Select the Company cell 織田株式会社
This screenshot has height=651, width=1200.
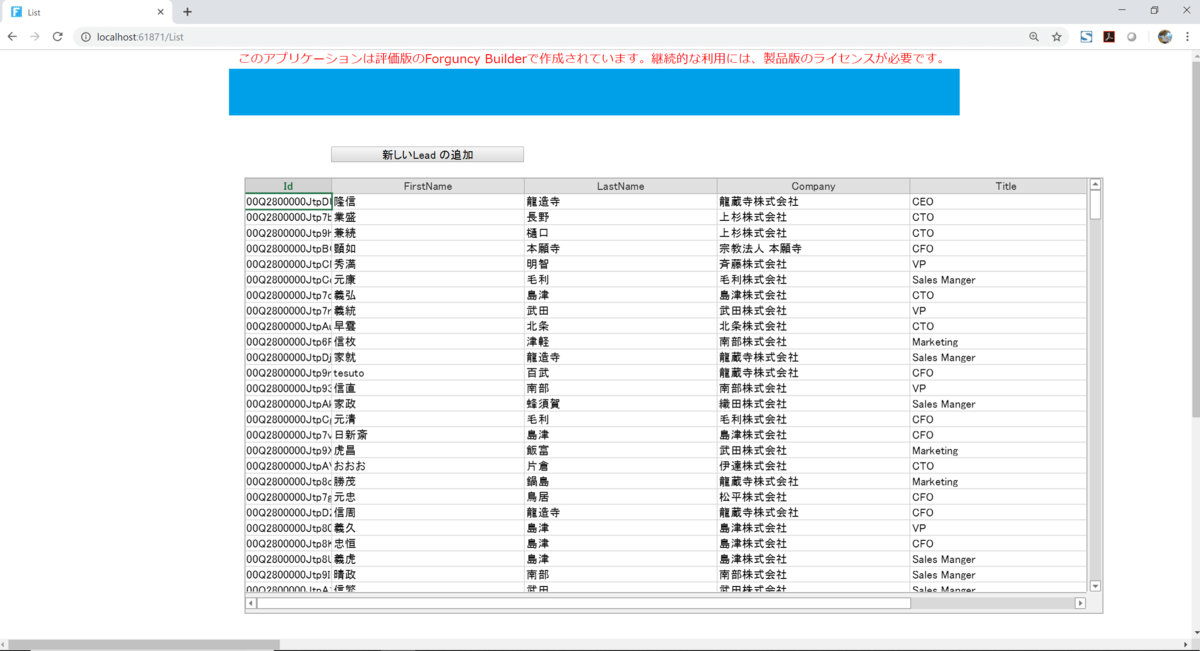(x=813, y=404)
